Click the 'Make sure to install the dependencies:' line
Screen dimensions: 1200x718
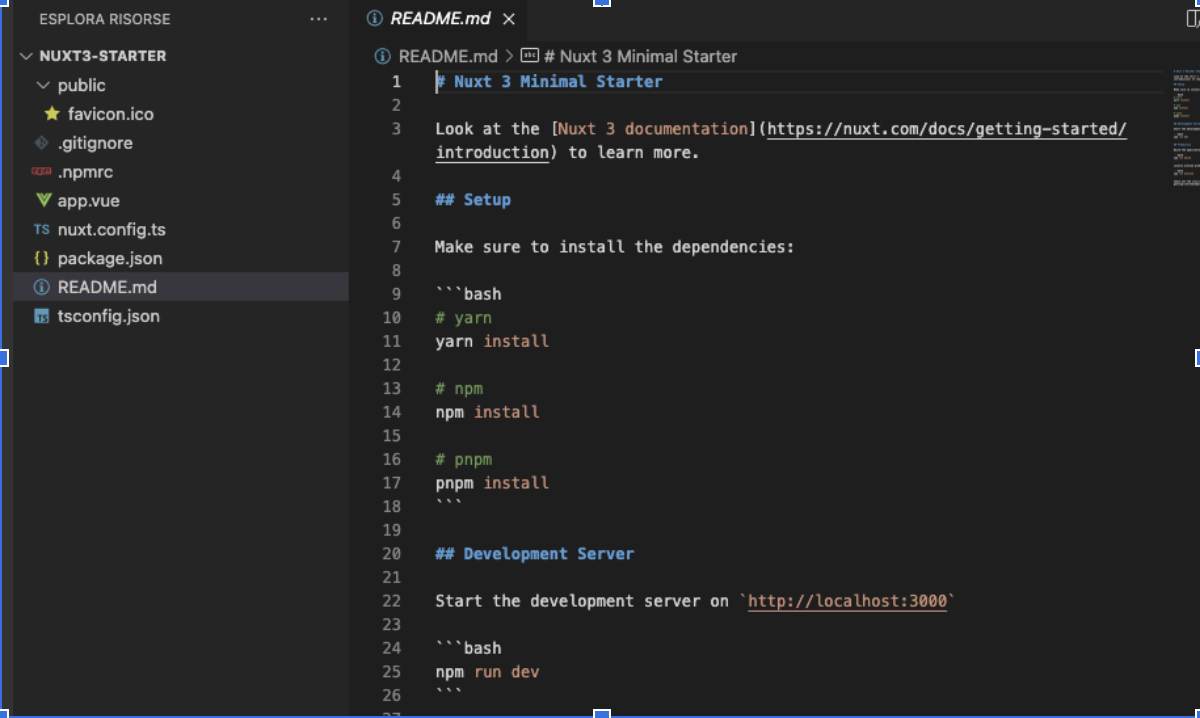(x=614, y=247)
